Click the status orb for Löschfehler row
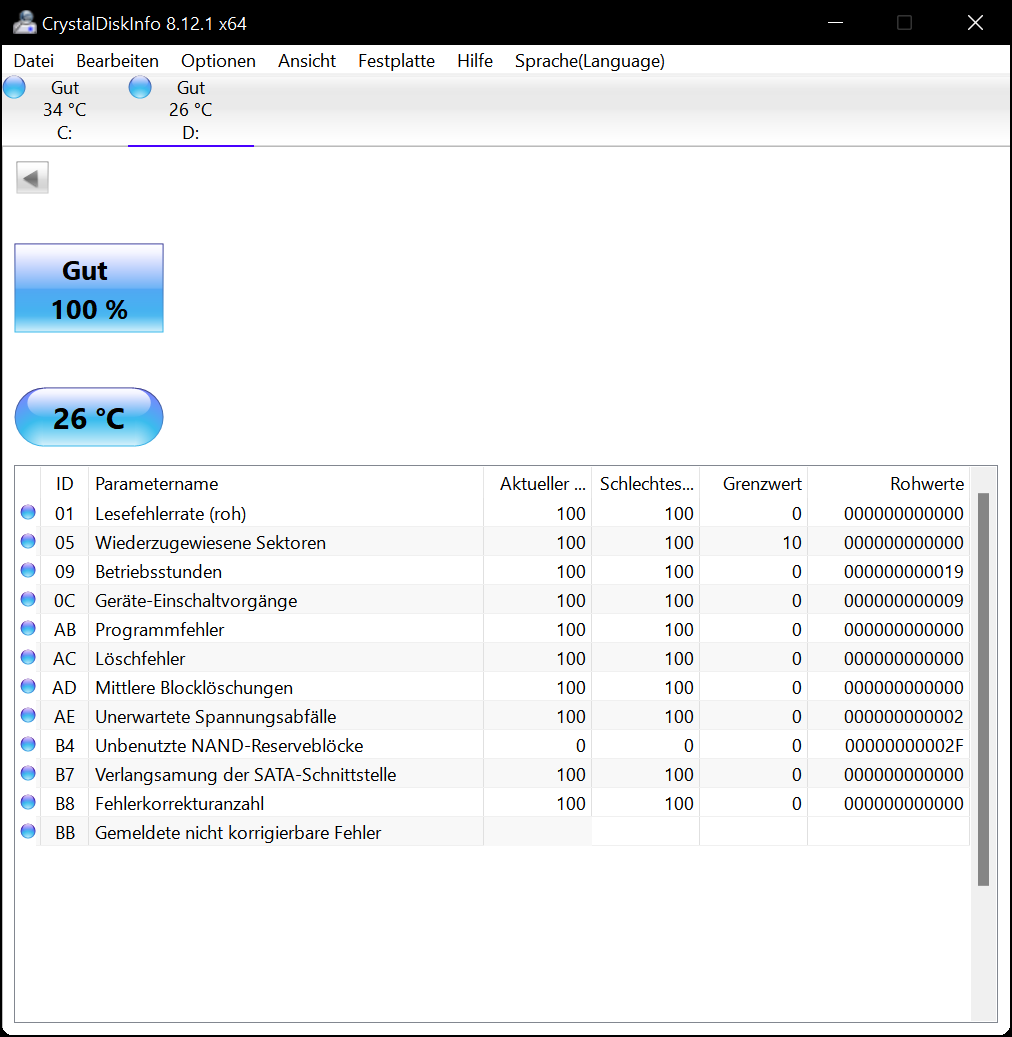Image resolution: width=1012 pixels, height=1037 pixels. coord(28,657)
